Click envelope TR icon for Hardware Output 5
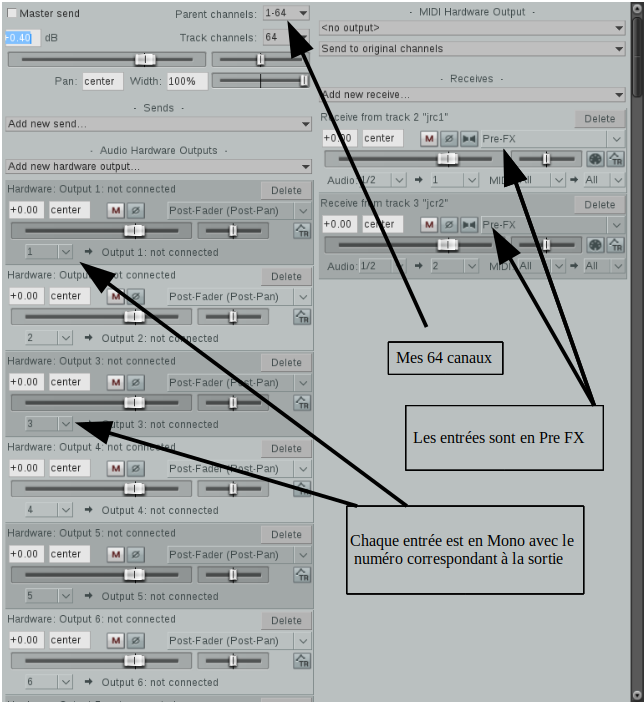 click(x=302, y=575)
